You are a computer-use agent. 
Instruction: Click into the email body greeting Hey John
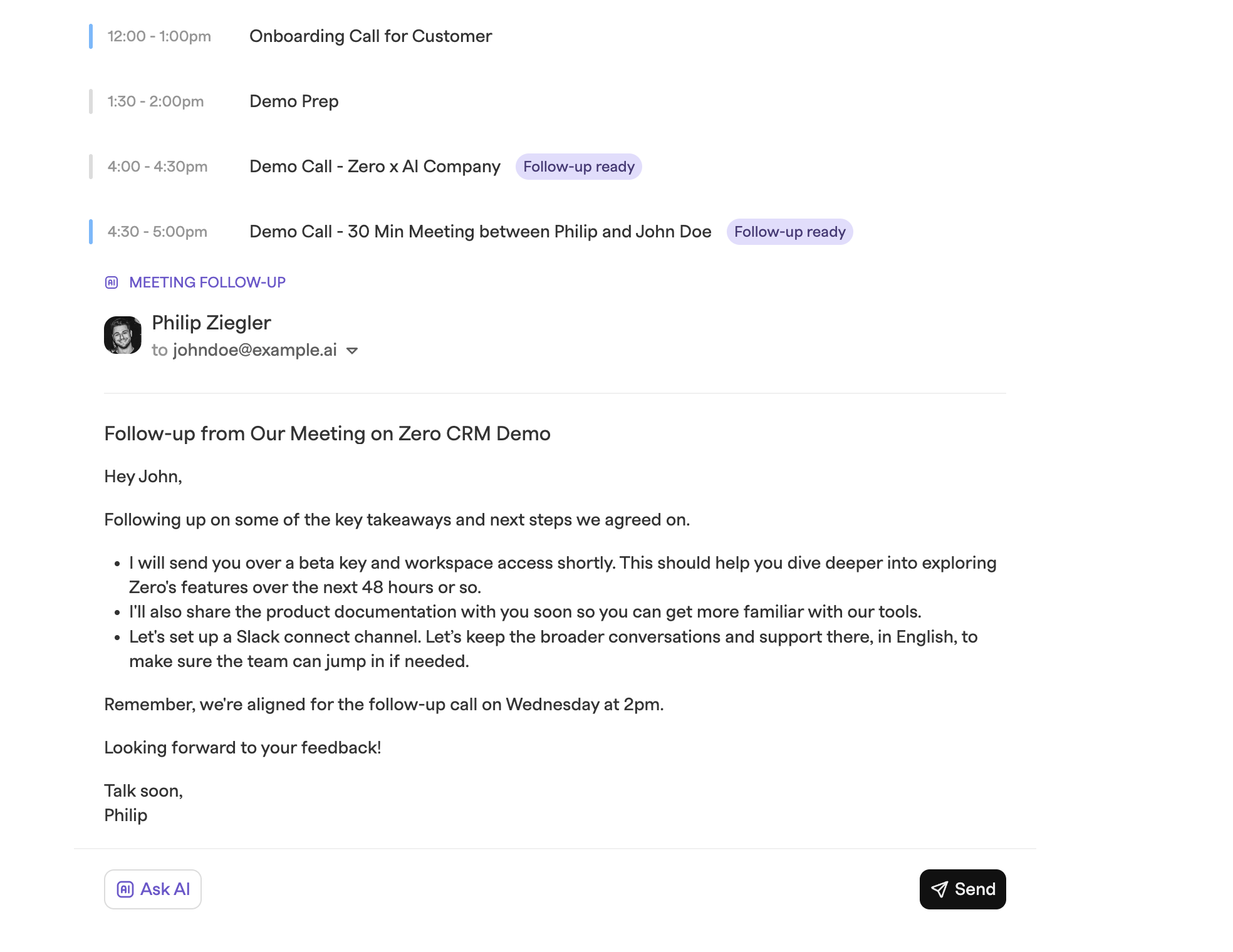coord(143,477)
